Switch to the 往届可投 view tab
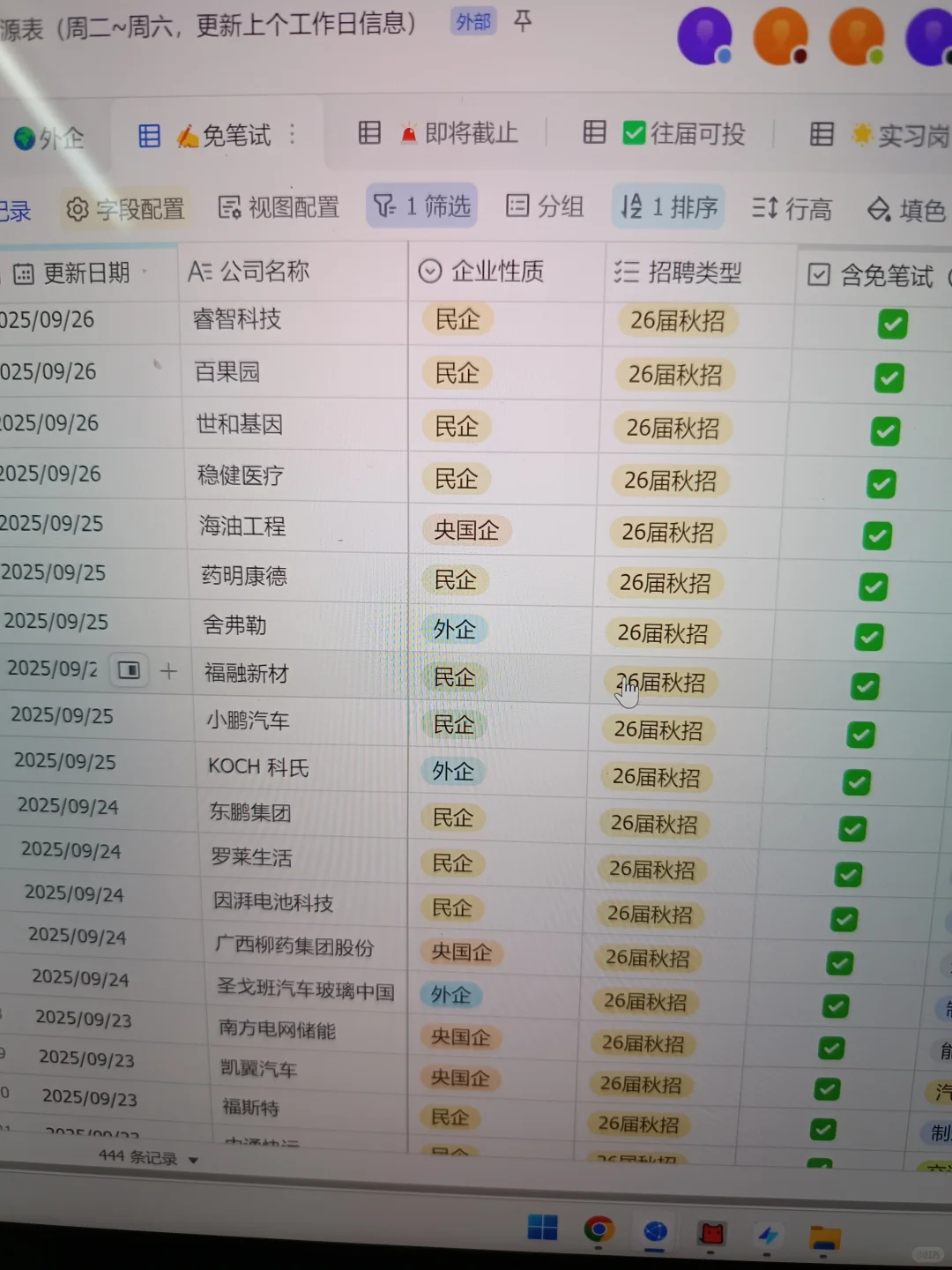This screenshot has height=1270, width=952. click(665, 133)
